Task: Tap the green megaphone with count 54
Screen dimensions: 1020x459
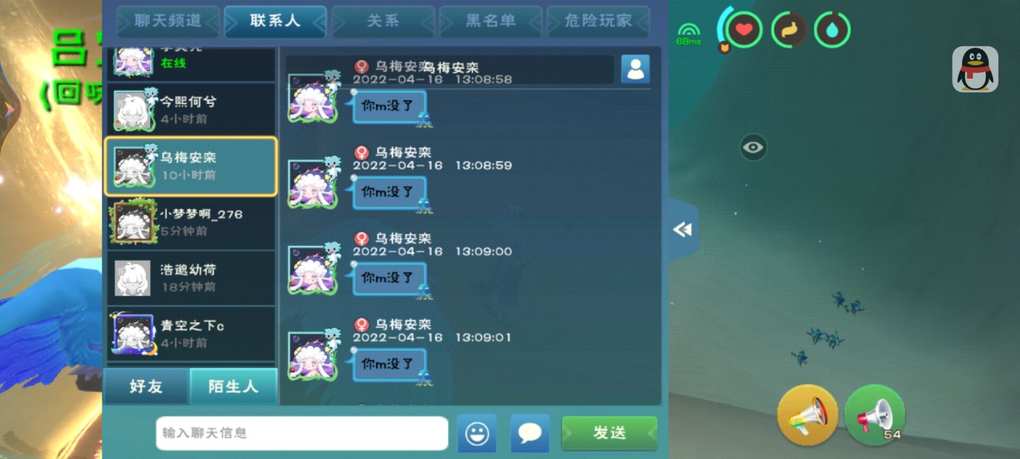Action: 874,415
